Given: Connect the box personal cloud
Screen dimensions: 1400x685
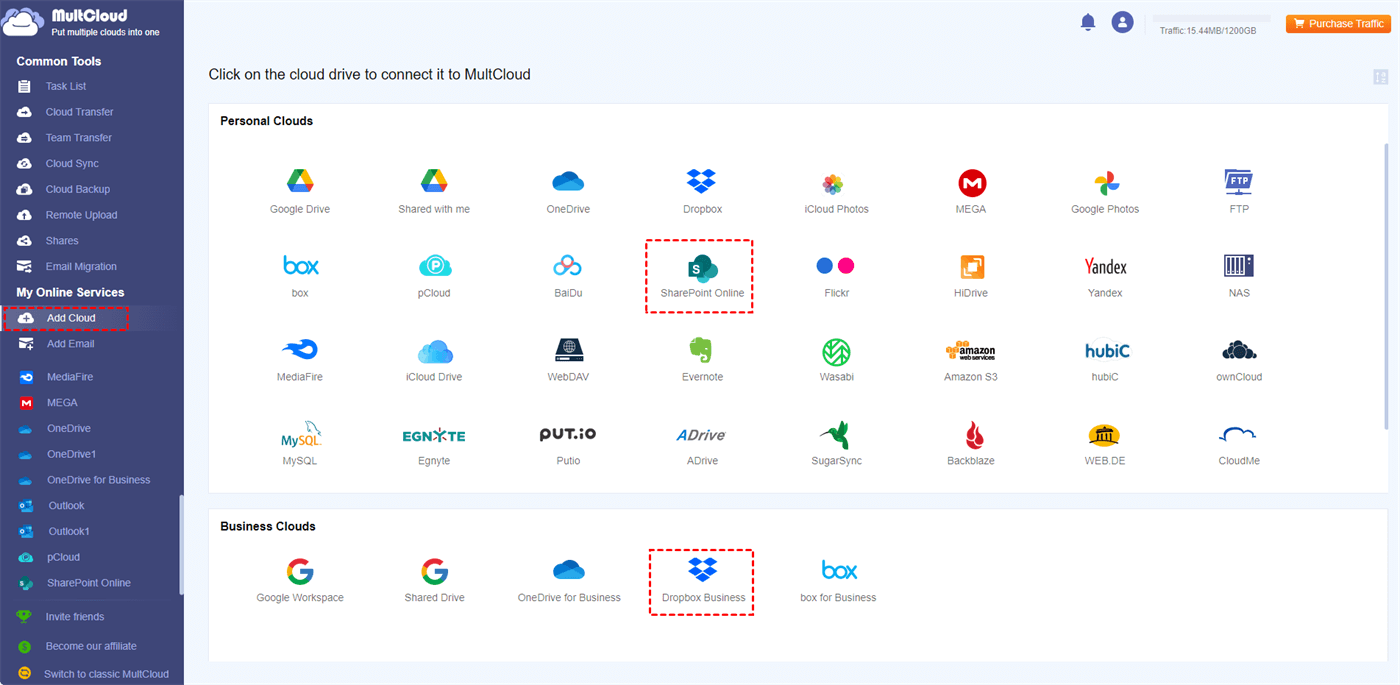Looking at the screenshot, I should (x=300, y=275).
